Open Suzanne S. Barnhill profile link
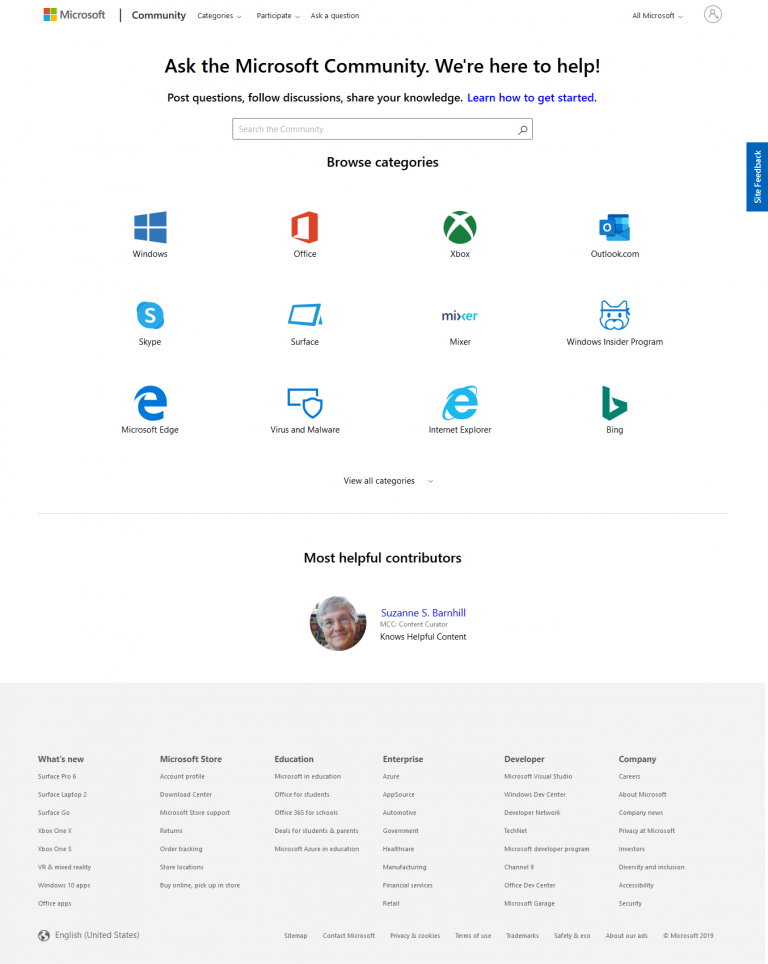 (423, 612)
